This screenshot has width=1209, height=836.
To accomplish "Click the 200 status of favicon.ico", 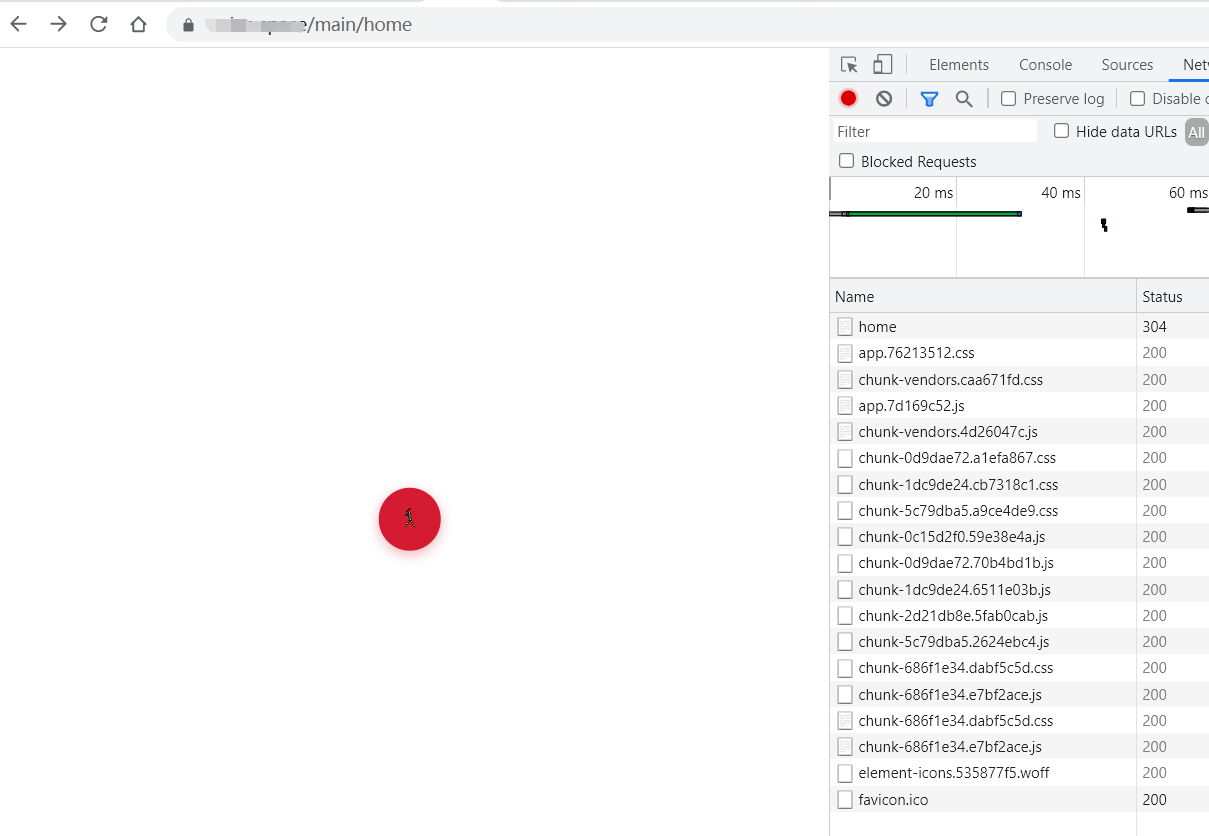I will point(1154,800).
